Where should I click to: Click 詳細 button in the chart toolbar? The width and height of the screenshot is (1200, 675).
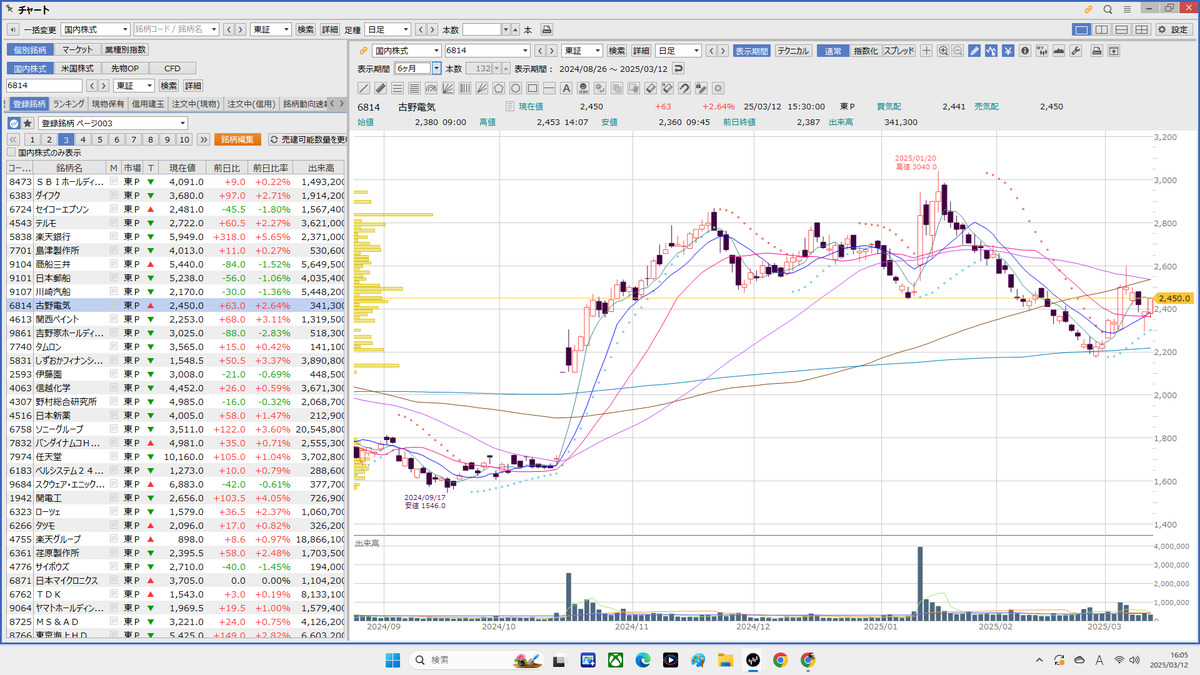(x=641, y=51)
